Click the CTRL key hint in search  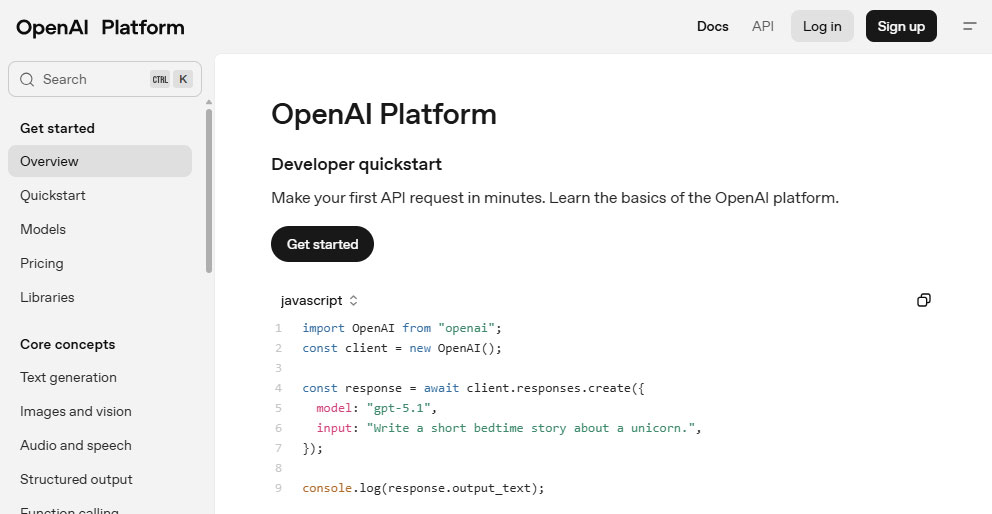tap(160, 80)
